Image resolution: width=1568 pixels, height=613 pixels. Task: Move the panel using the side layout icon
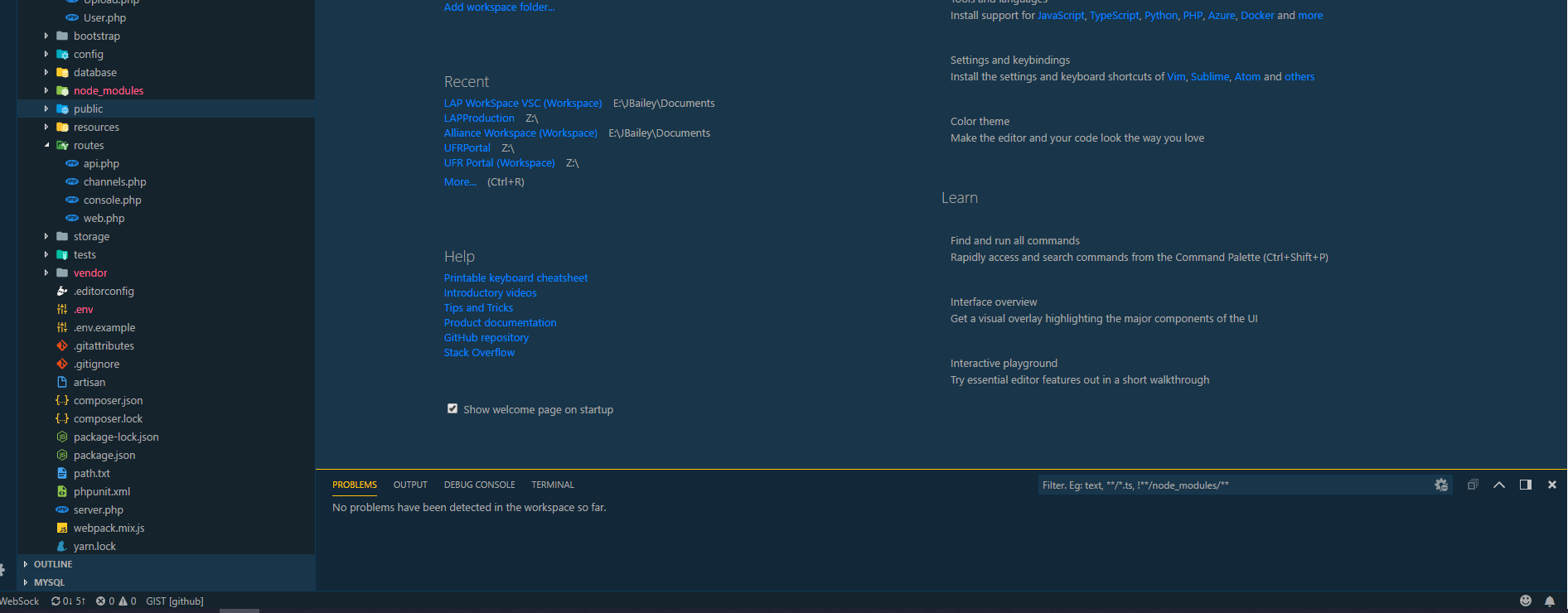(x=1526, y=485)
